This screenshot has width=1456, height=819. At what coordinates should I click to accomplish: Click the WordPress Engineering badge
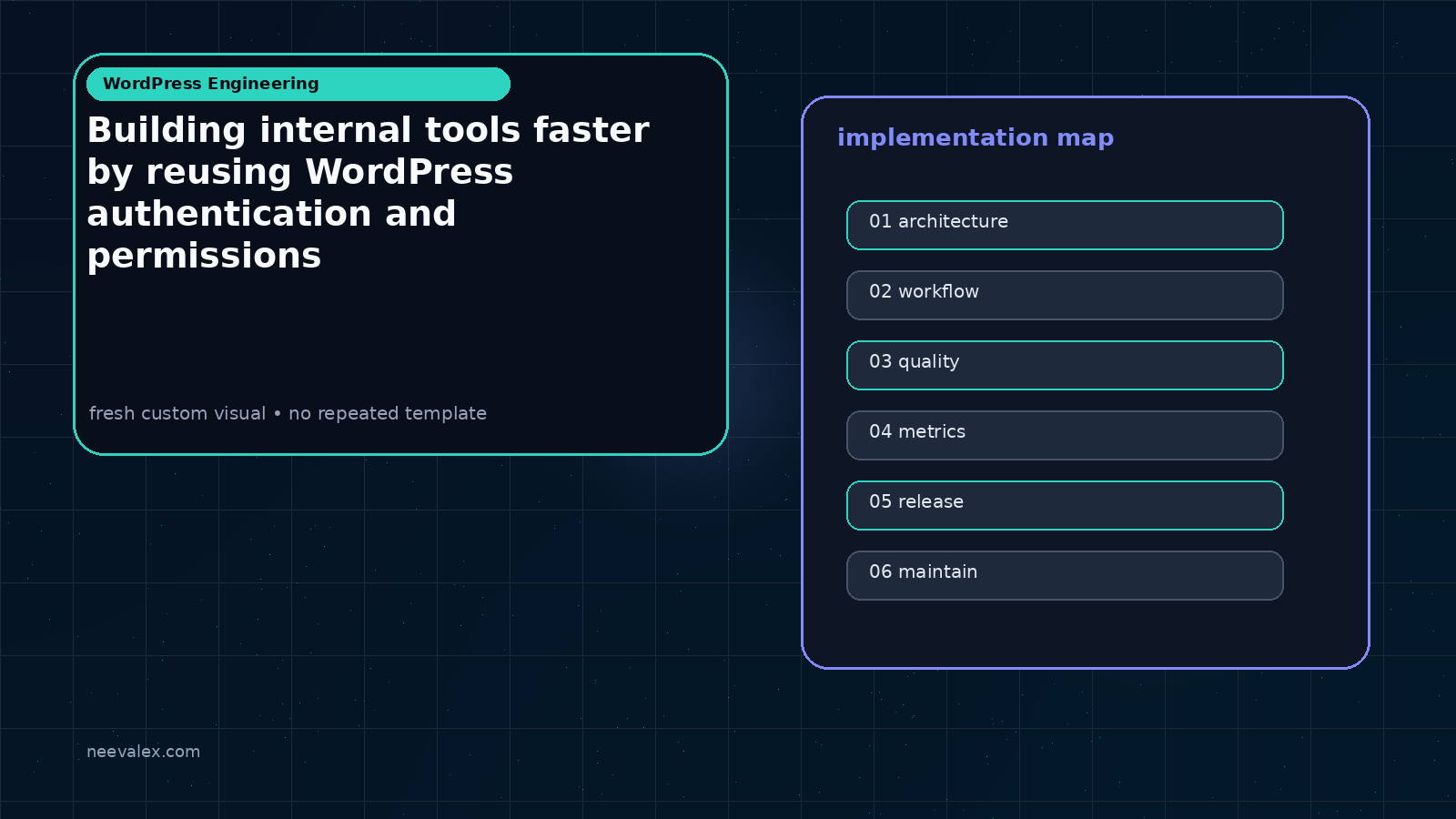[x=298, y=84]
